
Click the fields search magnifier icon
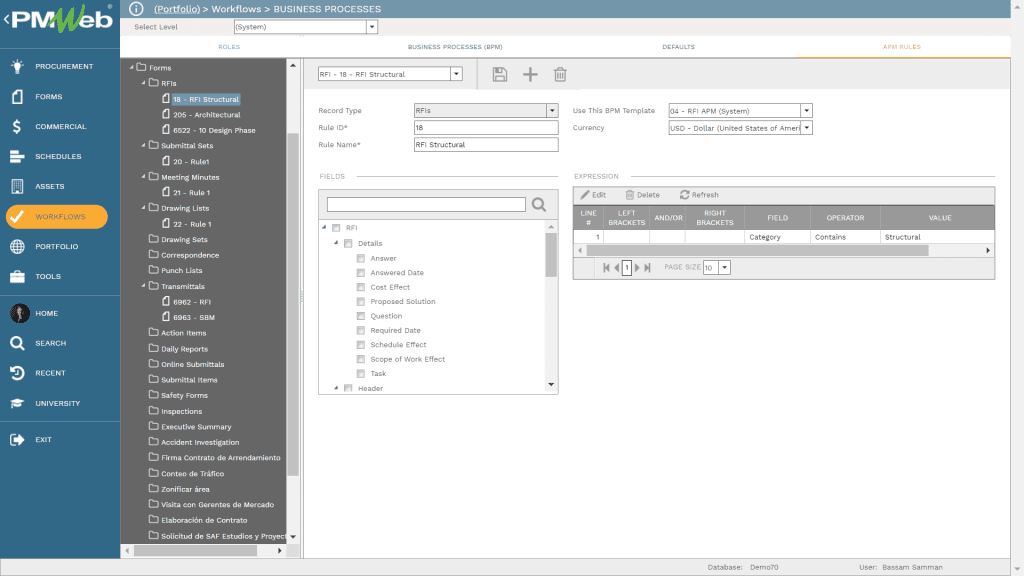tap(539, 204)
